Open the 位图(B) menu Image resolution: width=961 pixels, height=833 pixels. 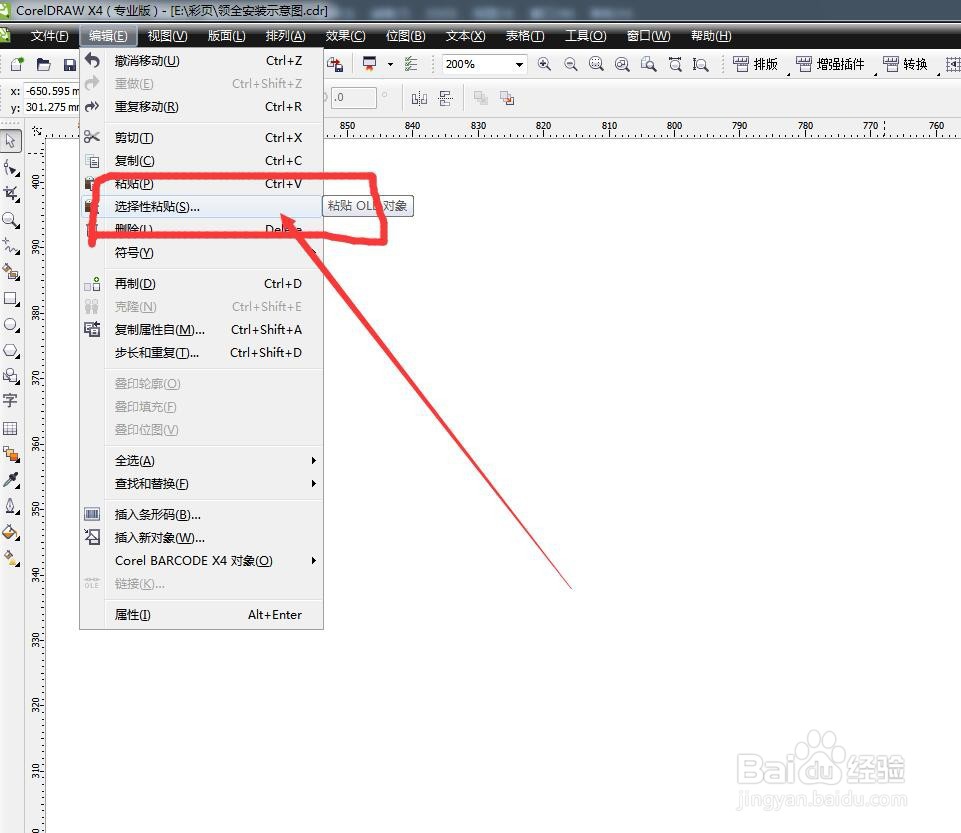405,36
